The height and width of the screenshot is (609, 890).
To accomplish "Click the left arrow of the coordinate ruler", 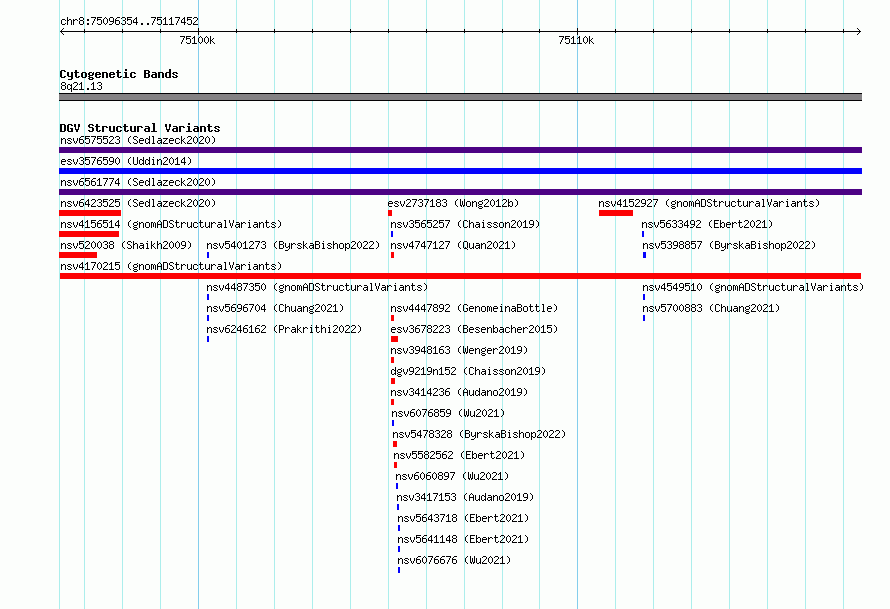I will pos(62,31).
